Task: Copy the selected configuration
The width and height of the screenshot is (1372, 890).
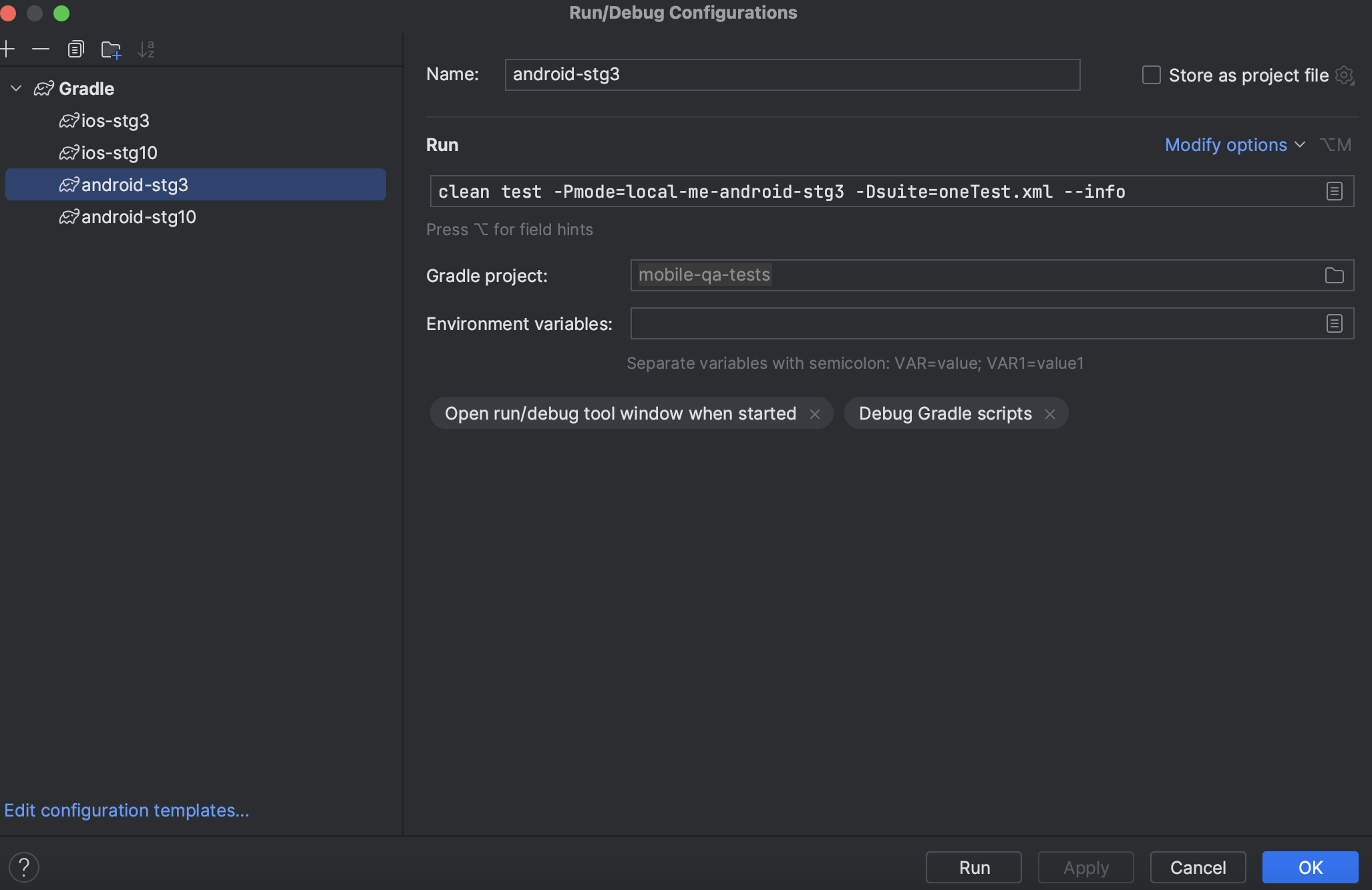Action: [x=76, y=49]
